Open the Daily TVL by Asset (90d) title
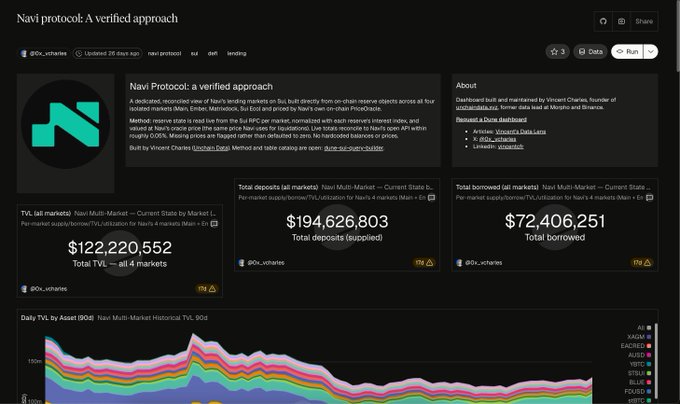 (57, 318)
